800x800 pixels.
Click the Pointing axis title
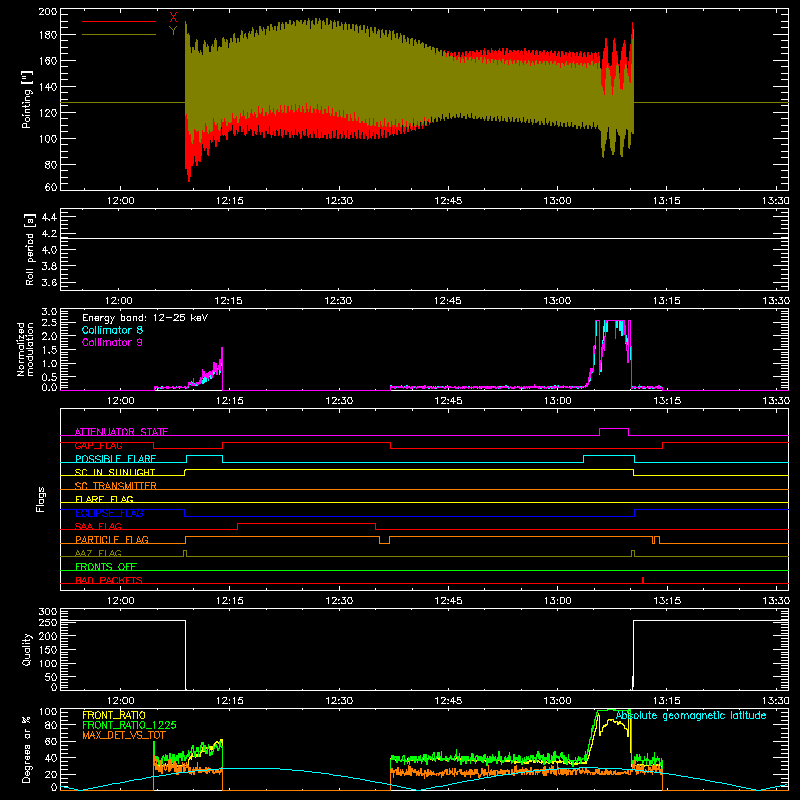point(27,99)
